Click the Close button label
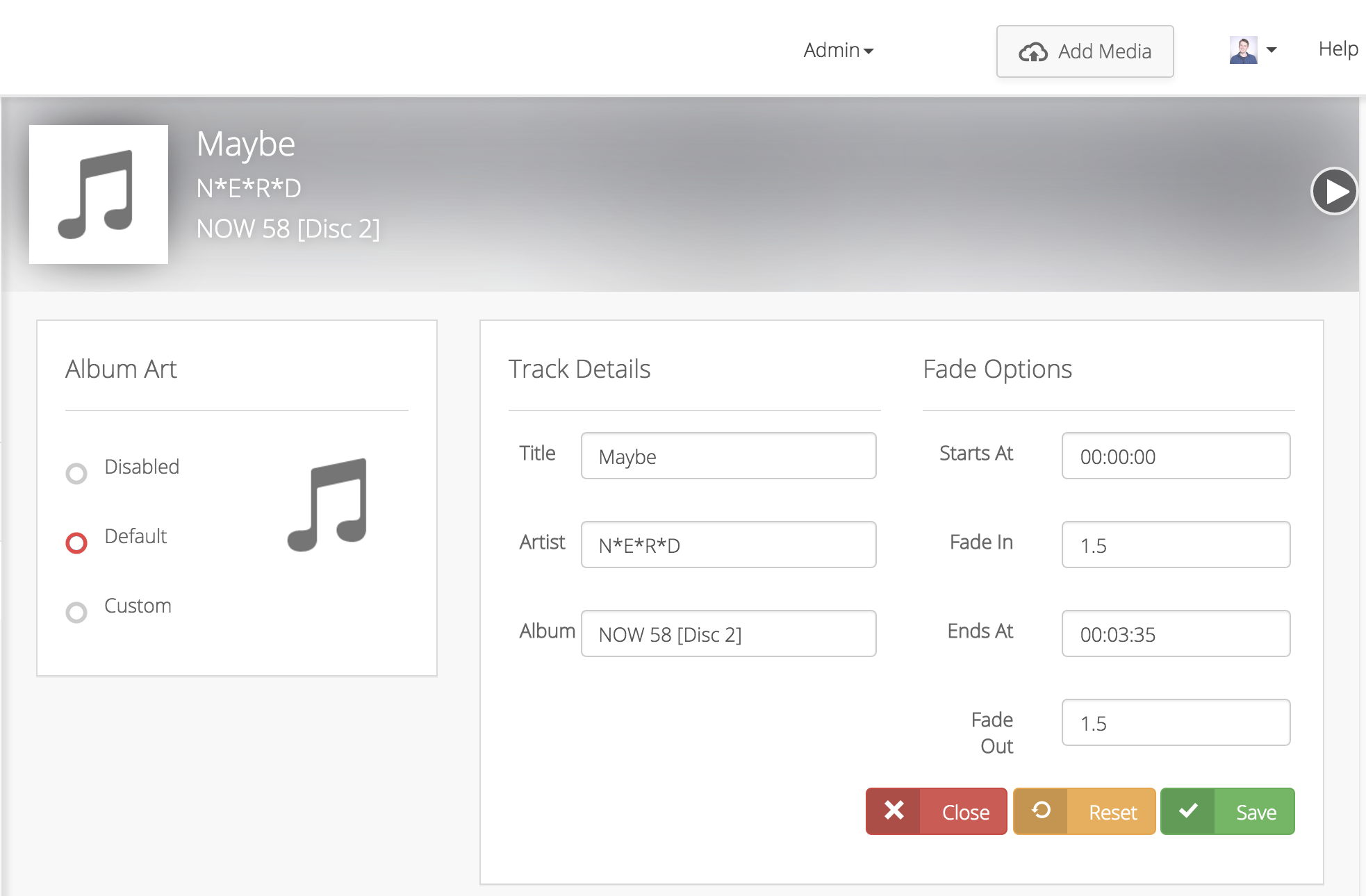Image resolution: width=1366 pixels, height=896 pixels. point(966,812)
